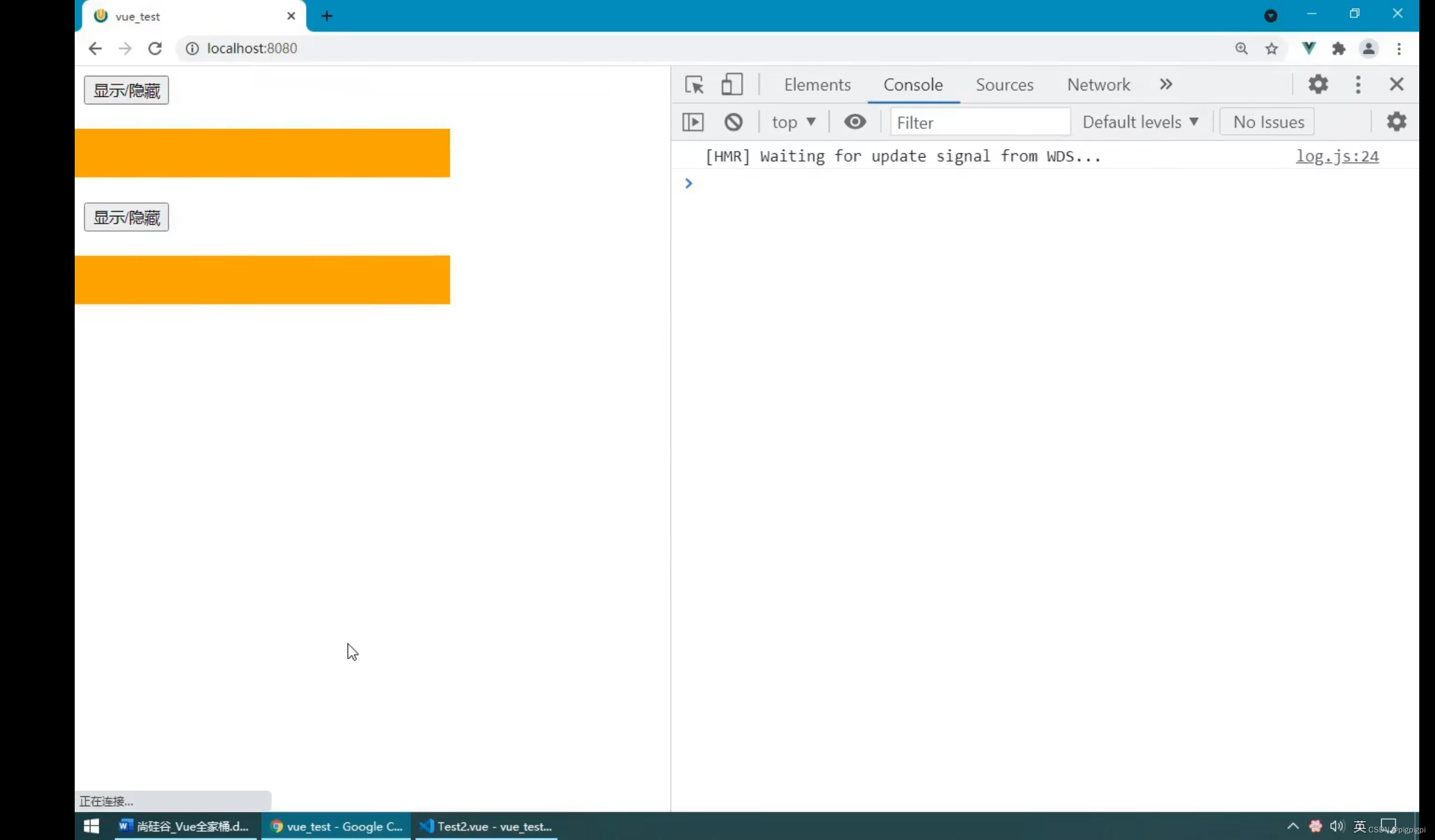1435x840 pixels.
Task: Click the first orange box
Action: (262, 153)
